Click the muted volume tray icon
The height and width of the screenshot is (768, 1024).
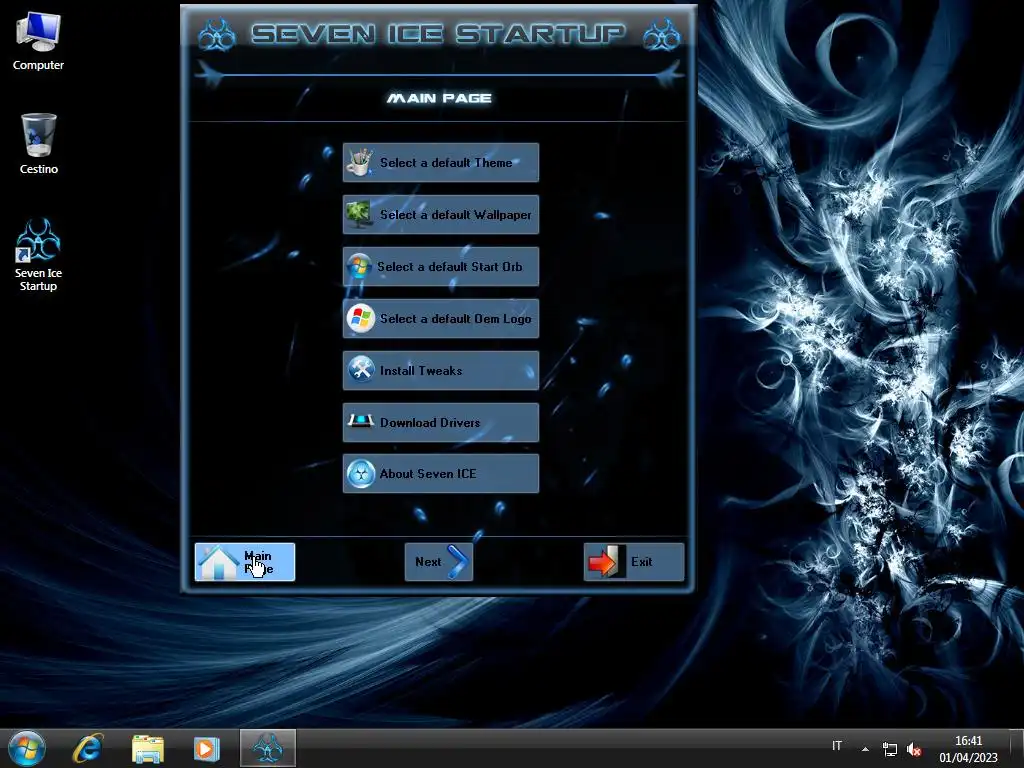(914, 750)
